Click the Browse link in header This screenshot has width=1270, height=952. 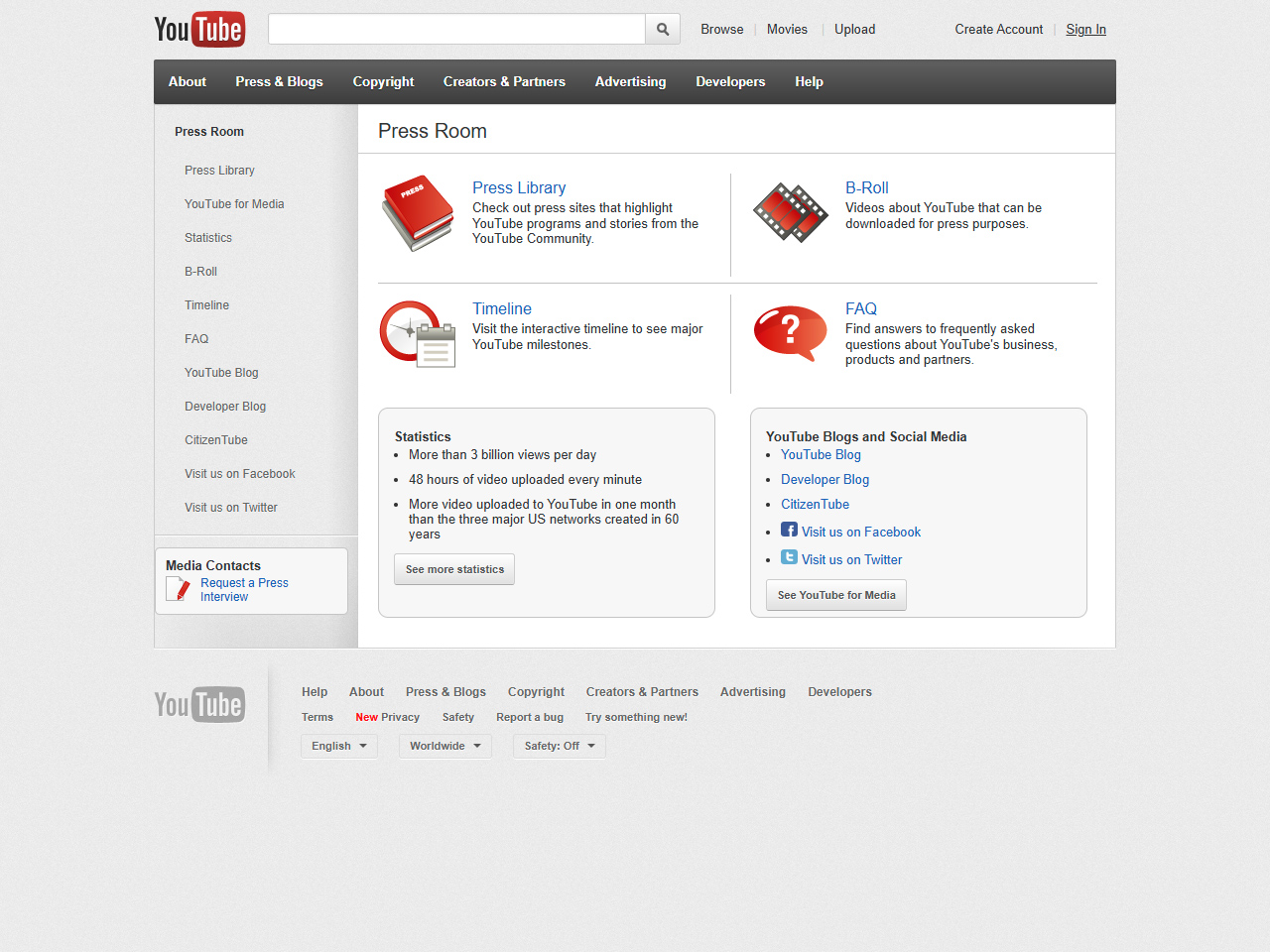pos(722,29)
